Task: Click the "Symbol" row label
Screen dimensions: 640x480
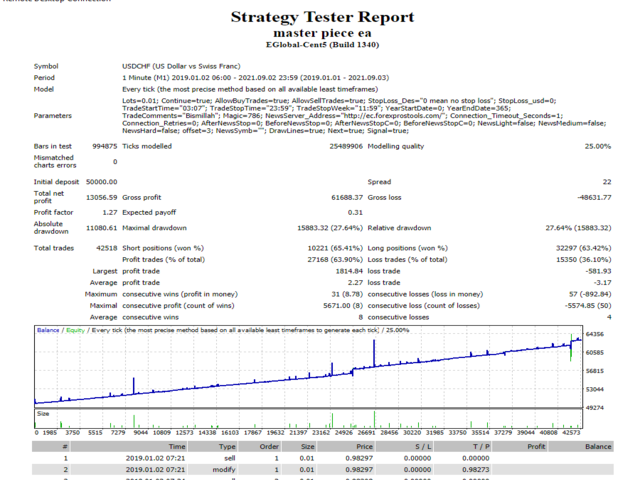Action: (x=46, y=66)
